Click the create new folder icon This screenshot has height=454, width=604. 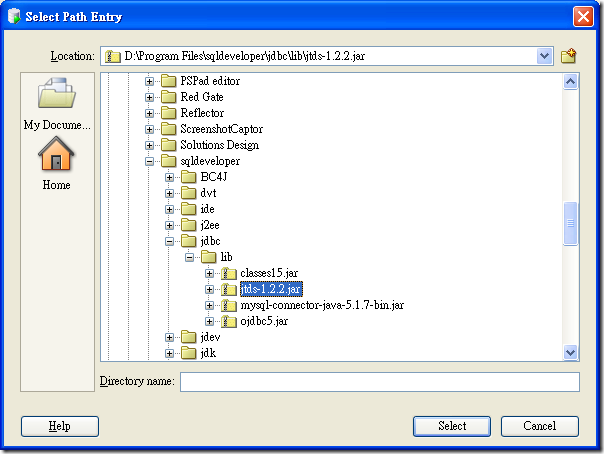tap(569, 56)
